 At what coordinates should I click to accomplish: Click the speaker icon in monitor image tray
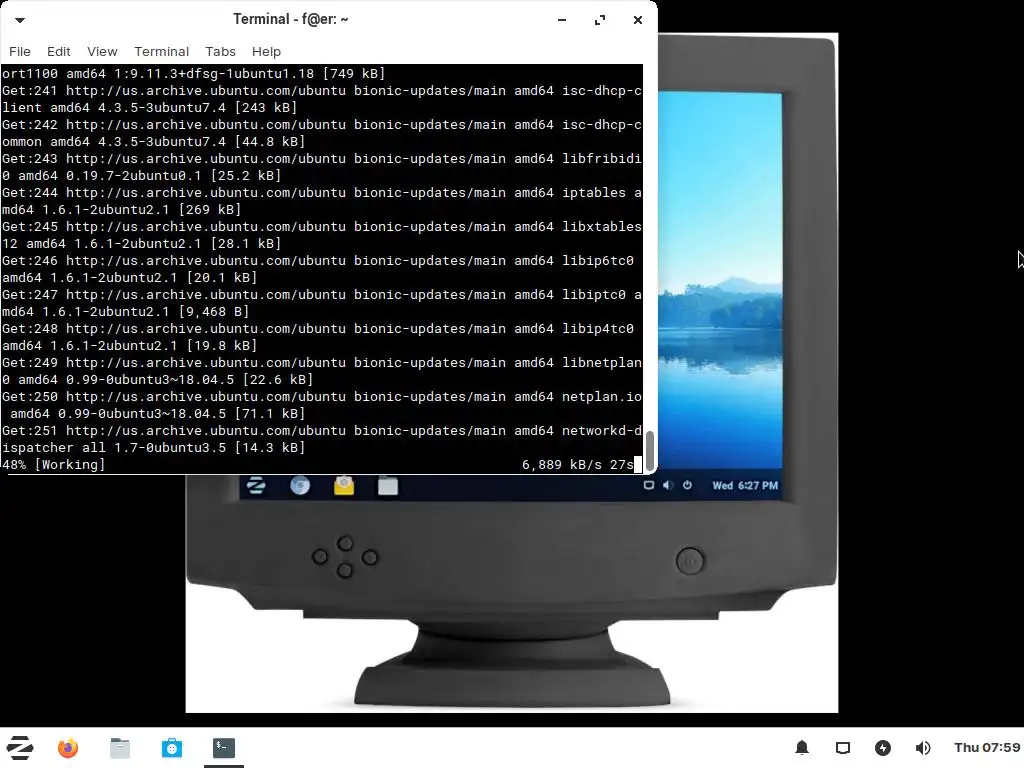tap(667, 485)
